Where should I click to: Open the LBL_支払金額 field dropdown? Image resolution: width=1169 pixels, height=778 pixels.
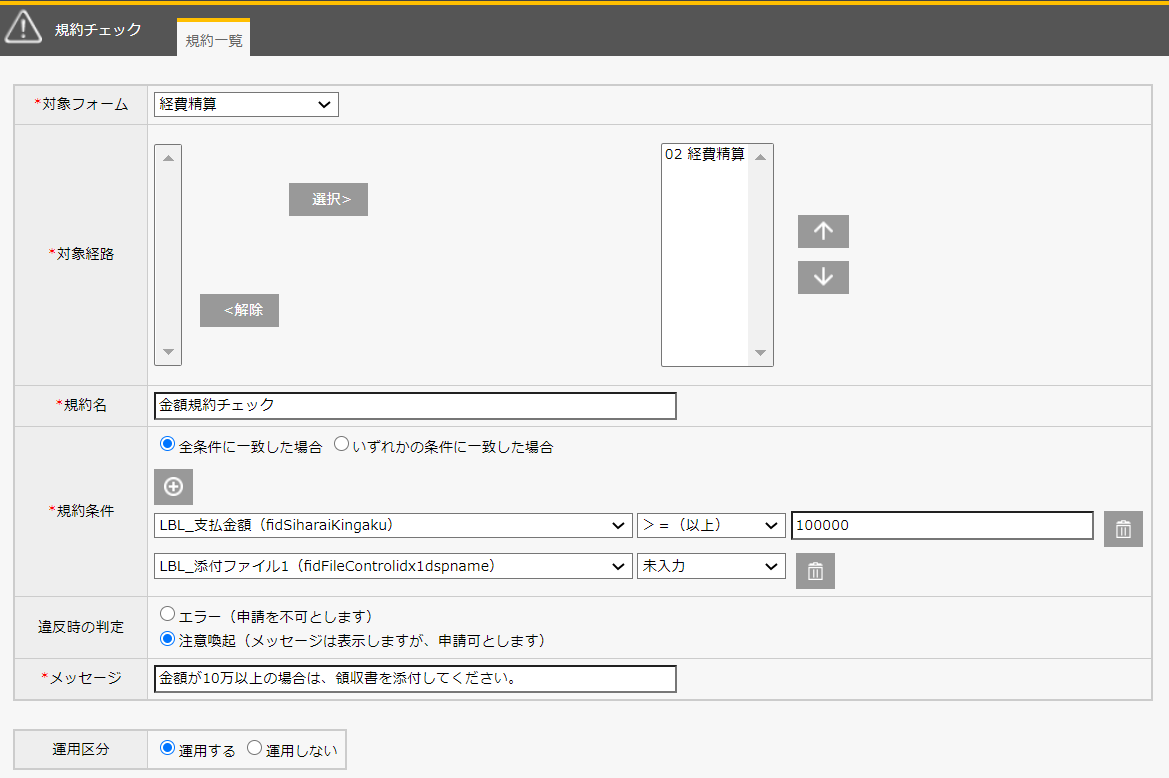pos(393,525)
